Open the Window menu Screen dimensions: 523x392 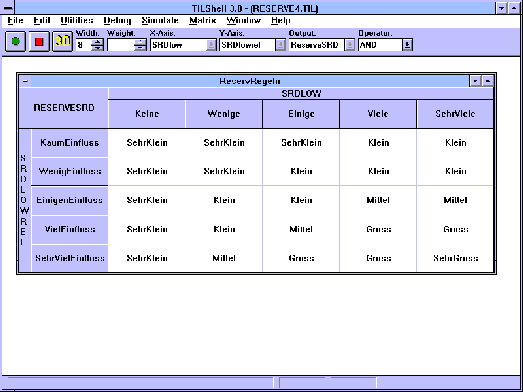tap(244, 20)
